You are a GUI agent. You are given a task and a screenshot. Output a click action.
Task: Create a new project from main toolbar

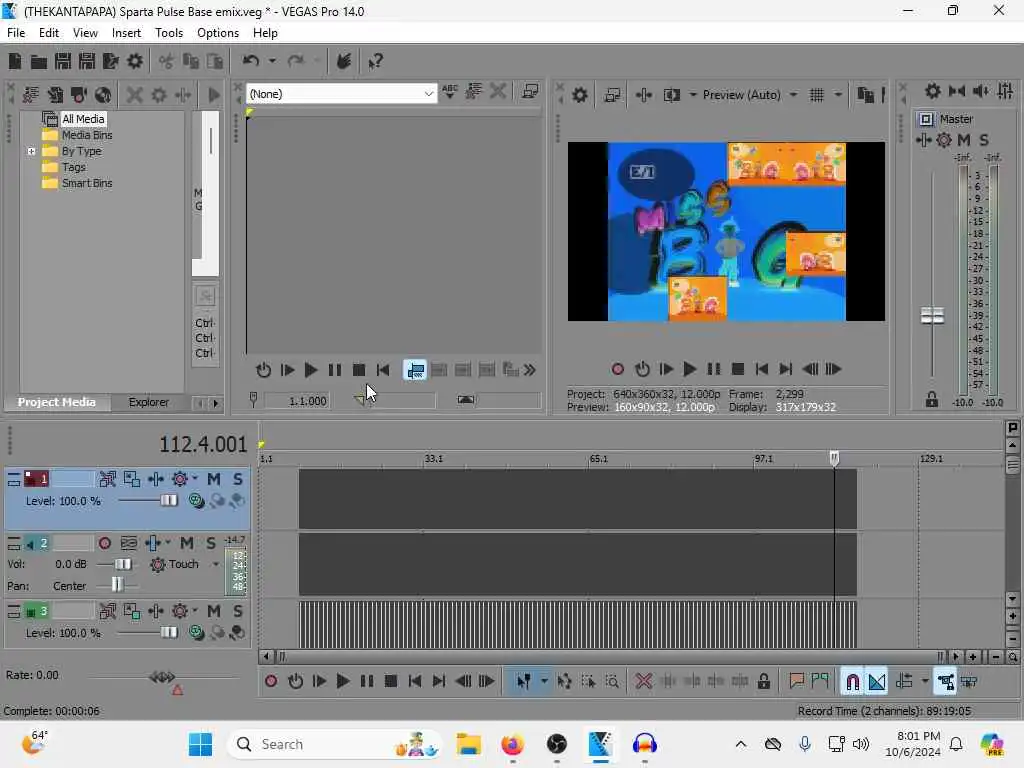pos(14,61)
